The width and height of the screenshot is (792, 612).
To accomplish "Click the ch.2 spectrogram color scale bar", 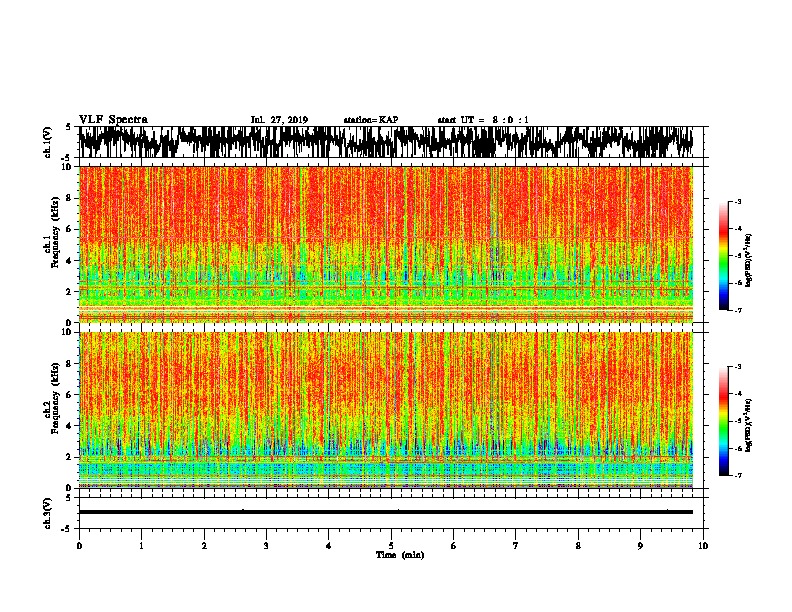I will pos(723,421).
